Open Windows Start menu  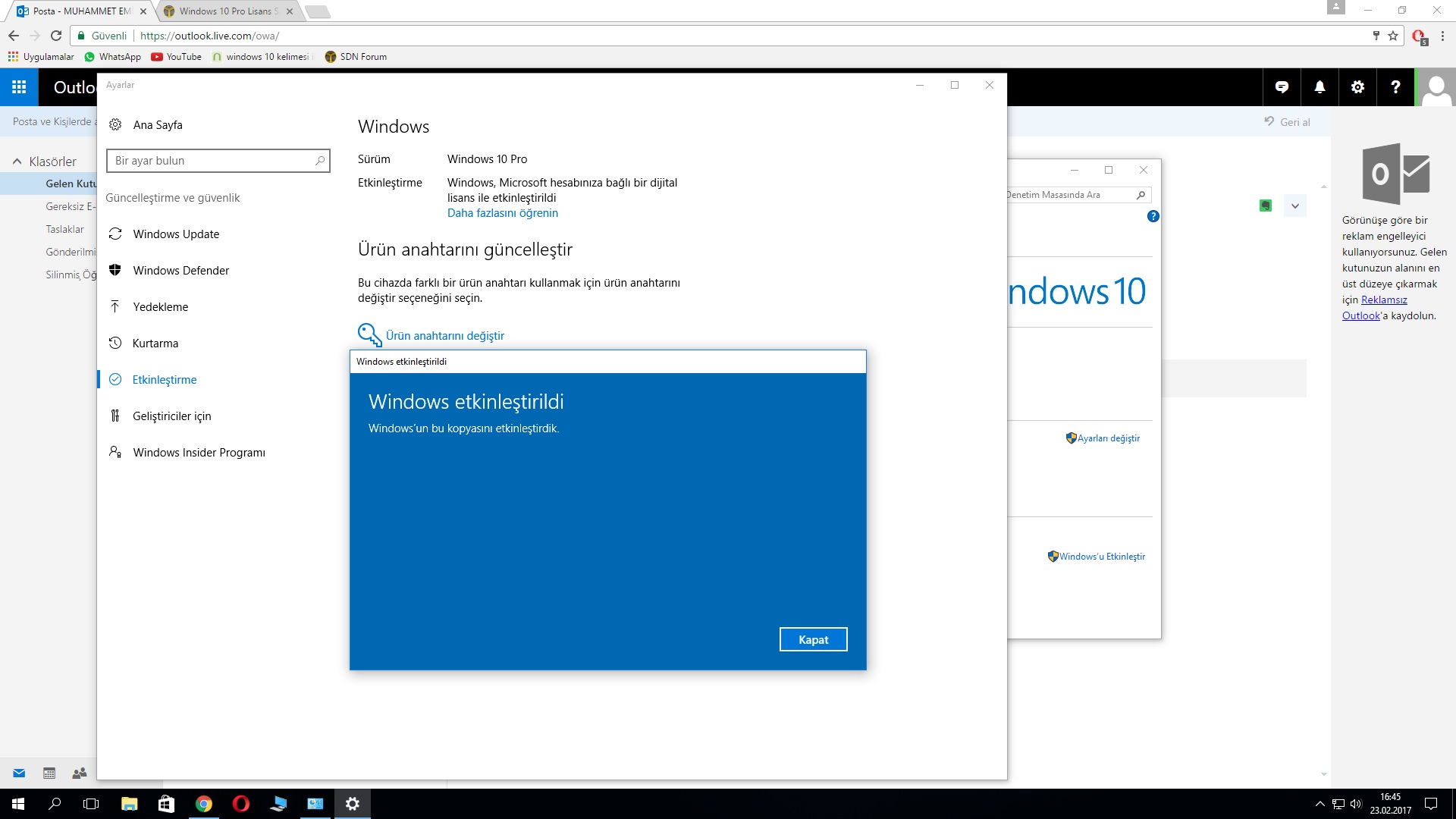pyautogui.click(x=18, y=804)
